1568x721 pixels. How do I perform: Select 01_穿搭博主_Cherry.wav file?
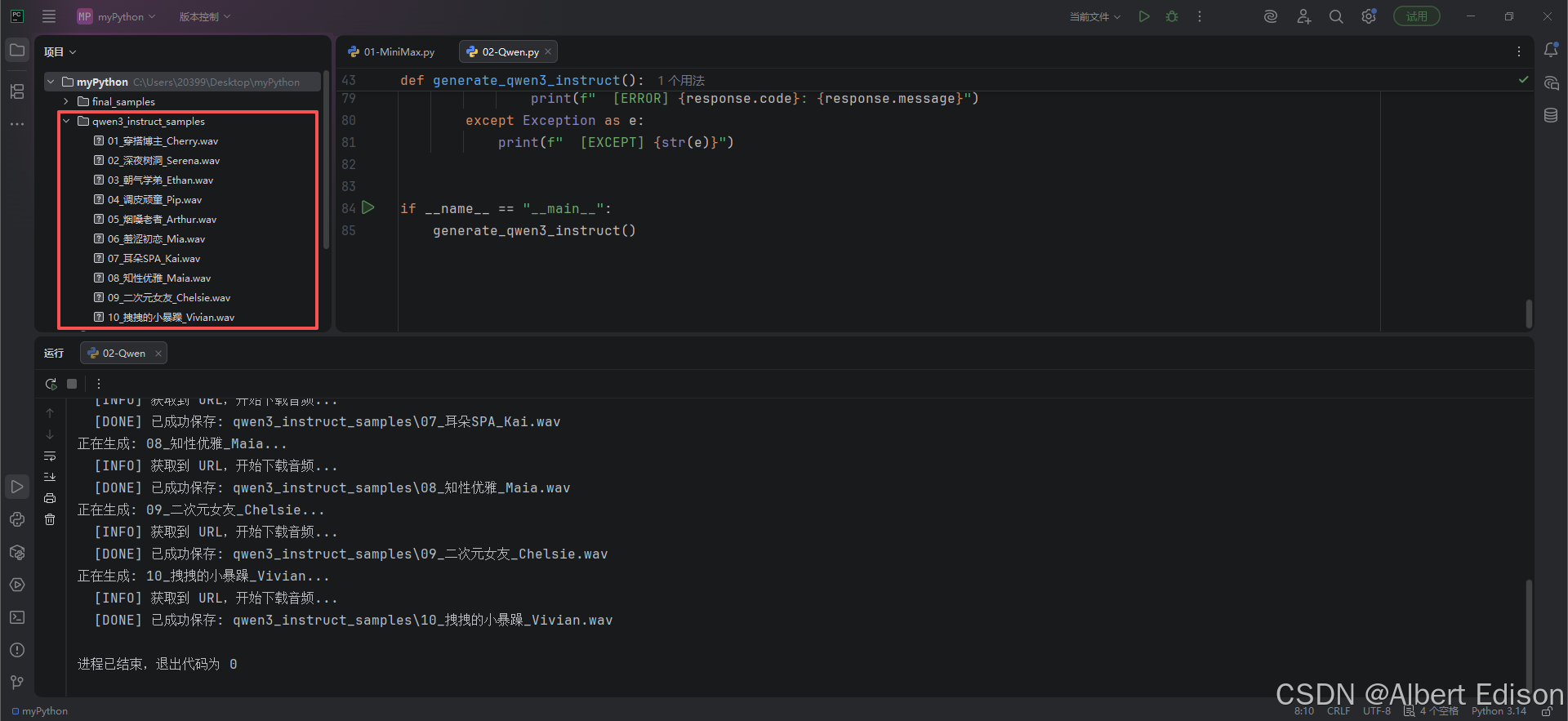pyautogui.click(x=163, y=140)
